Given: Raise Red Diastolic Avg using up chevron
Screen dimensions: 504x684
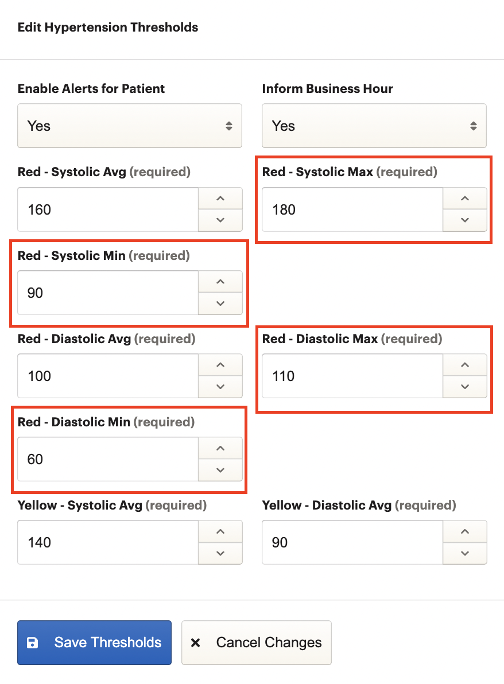Looking at the screenshot, I should point(220,365).
